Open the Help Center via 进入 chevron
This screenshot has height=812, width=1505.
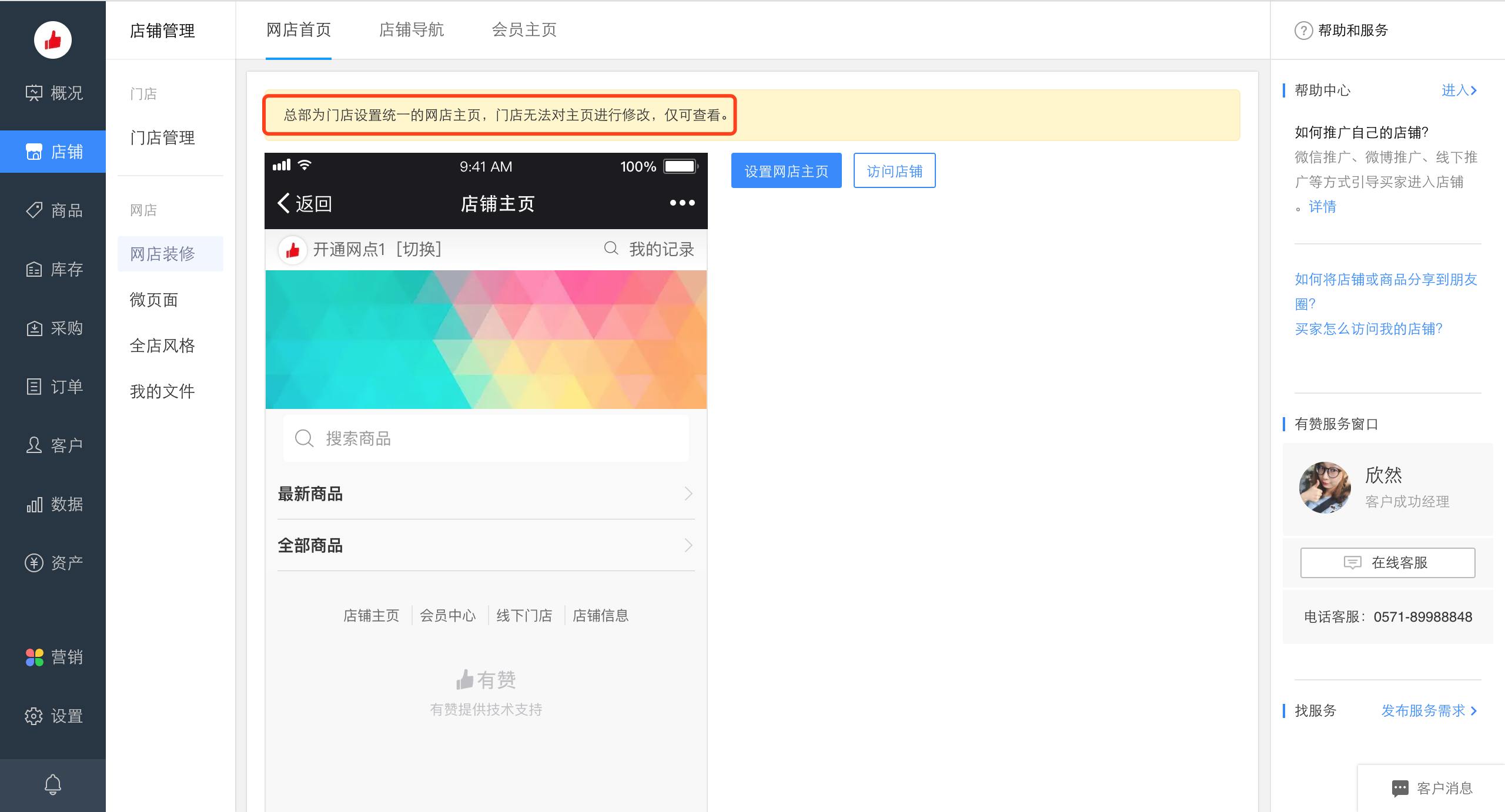(x=1460, y=90)
